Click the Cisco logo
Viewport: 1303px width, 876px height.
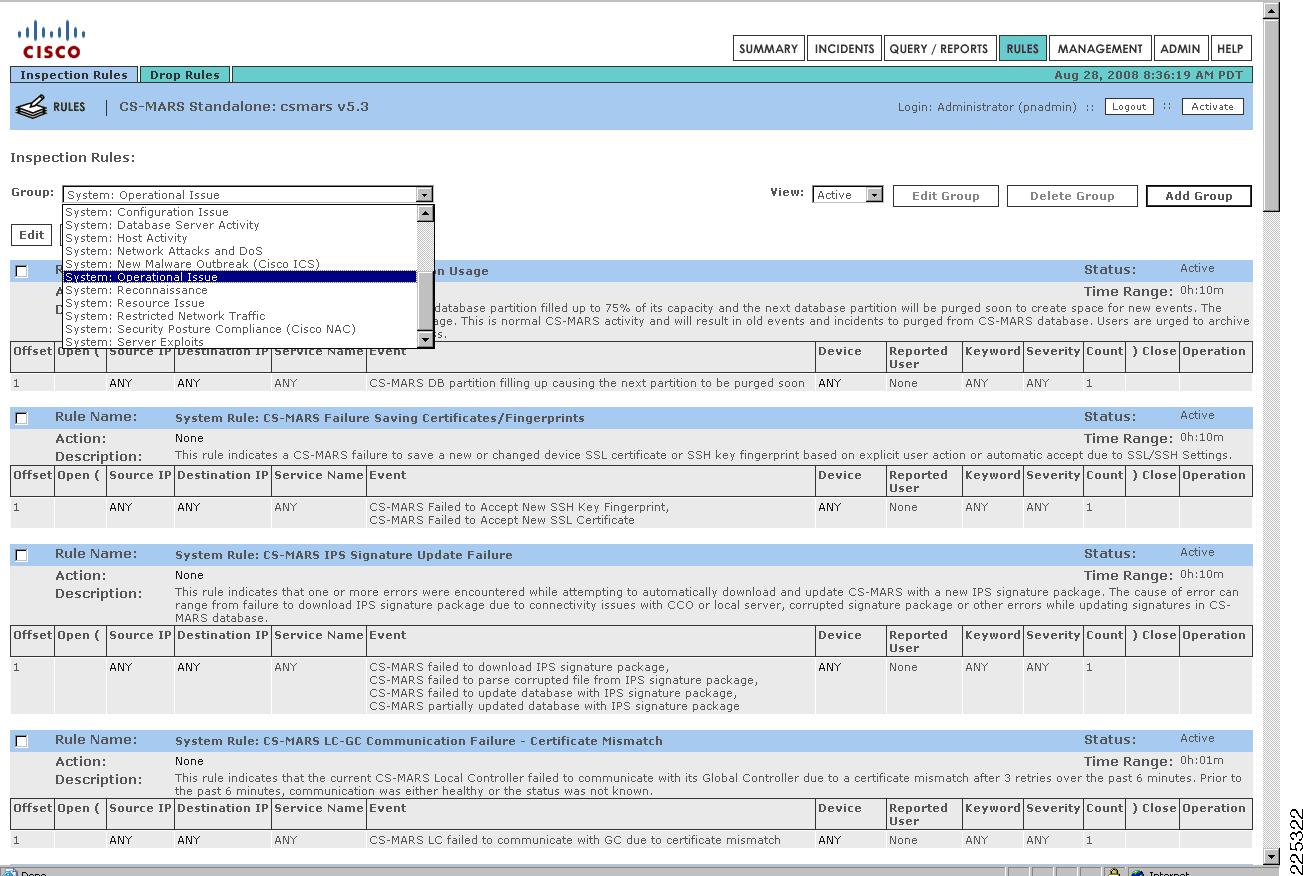[x=52, y=39]
